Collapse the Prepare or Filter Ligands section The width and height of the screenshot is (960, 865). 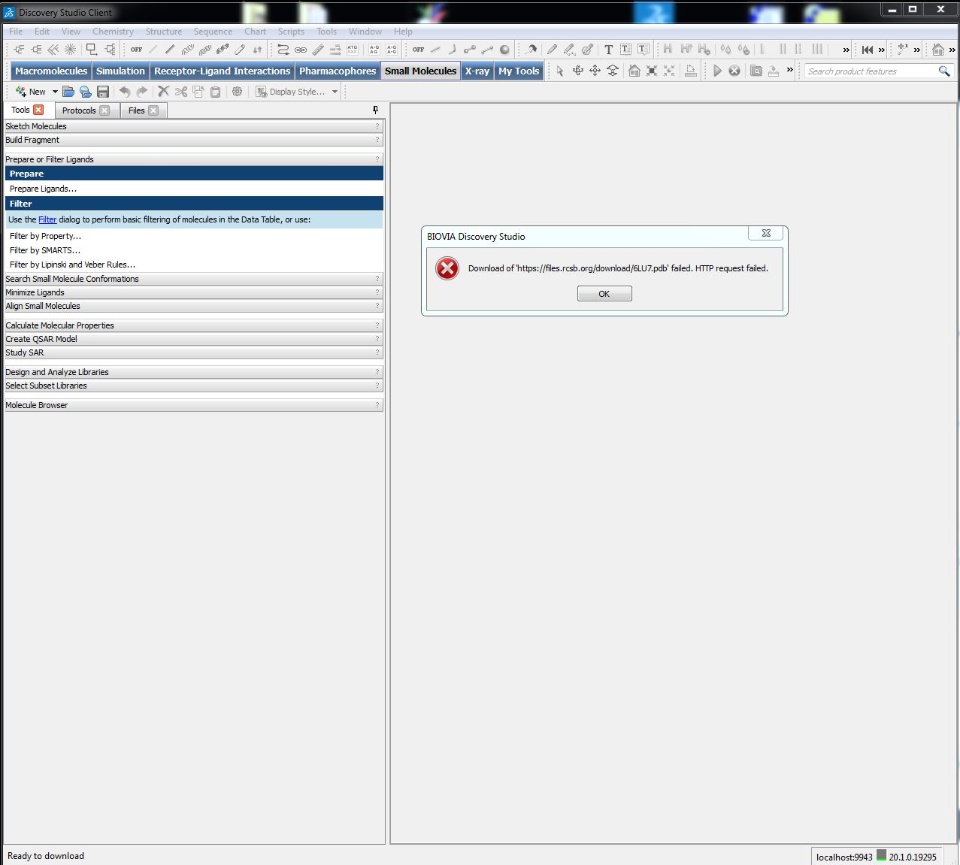(x=194, y=159)
